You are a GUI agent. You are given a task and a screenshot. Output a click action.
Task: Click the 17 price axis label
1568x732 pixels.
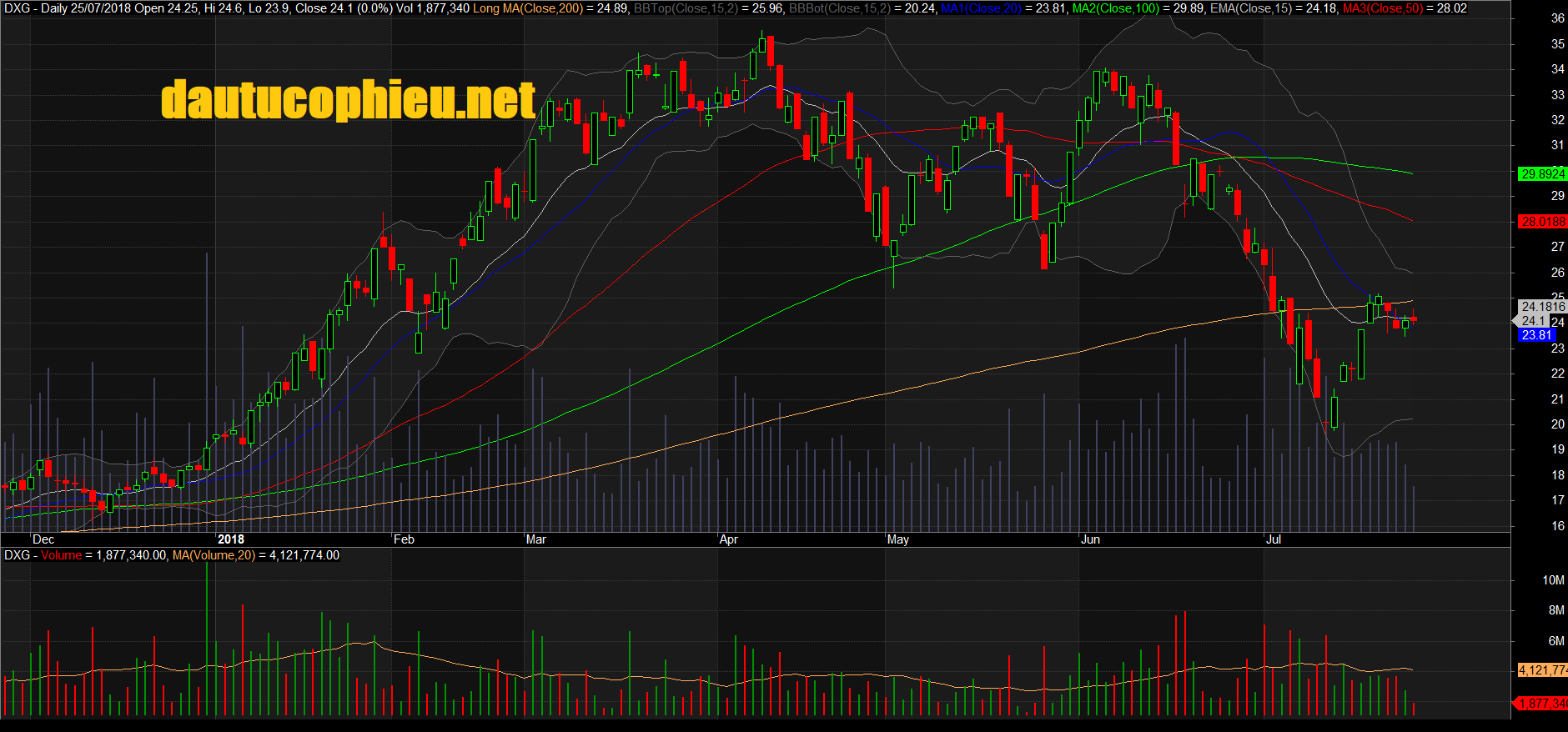pyautogui.click(x=1557, y=500)
